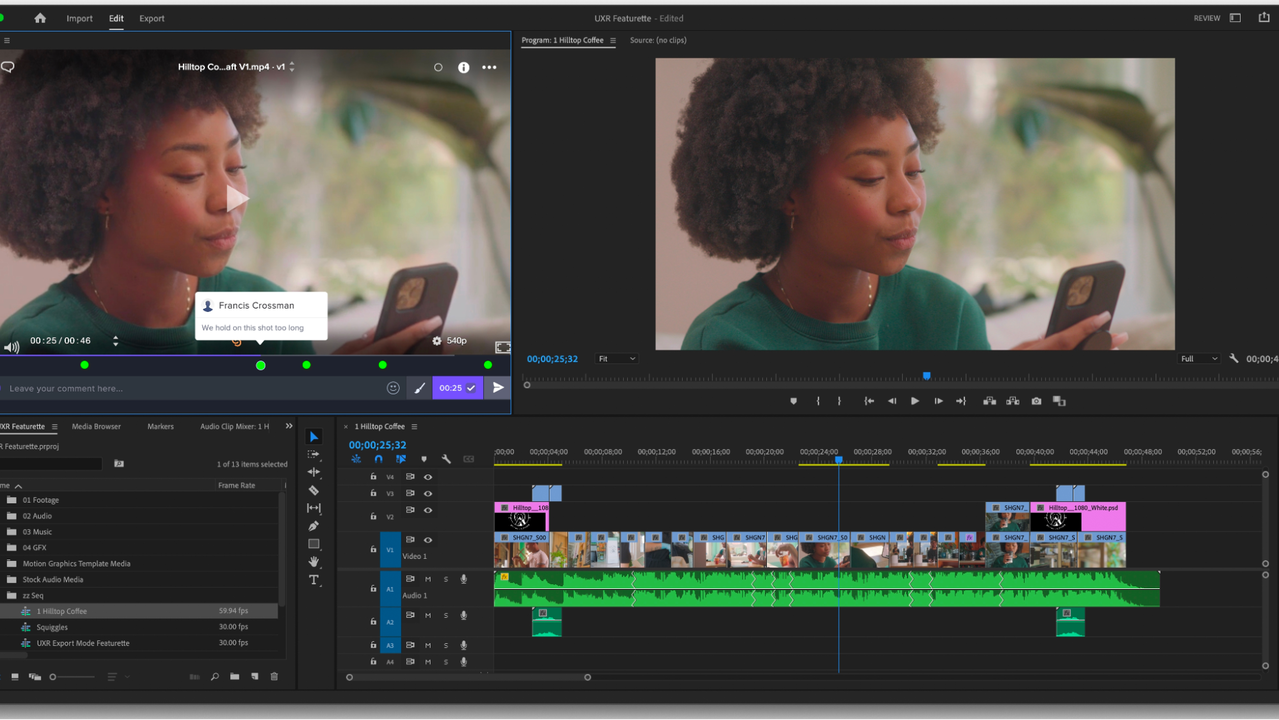Image resolution: width=1279 pixels, height=720 pixels.
Task: Toggle timeline snapping magnet icon
Action: click(378, 459)
